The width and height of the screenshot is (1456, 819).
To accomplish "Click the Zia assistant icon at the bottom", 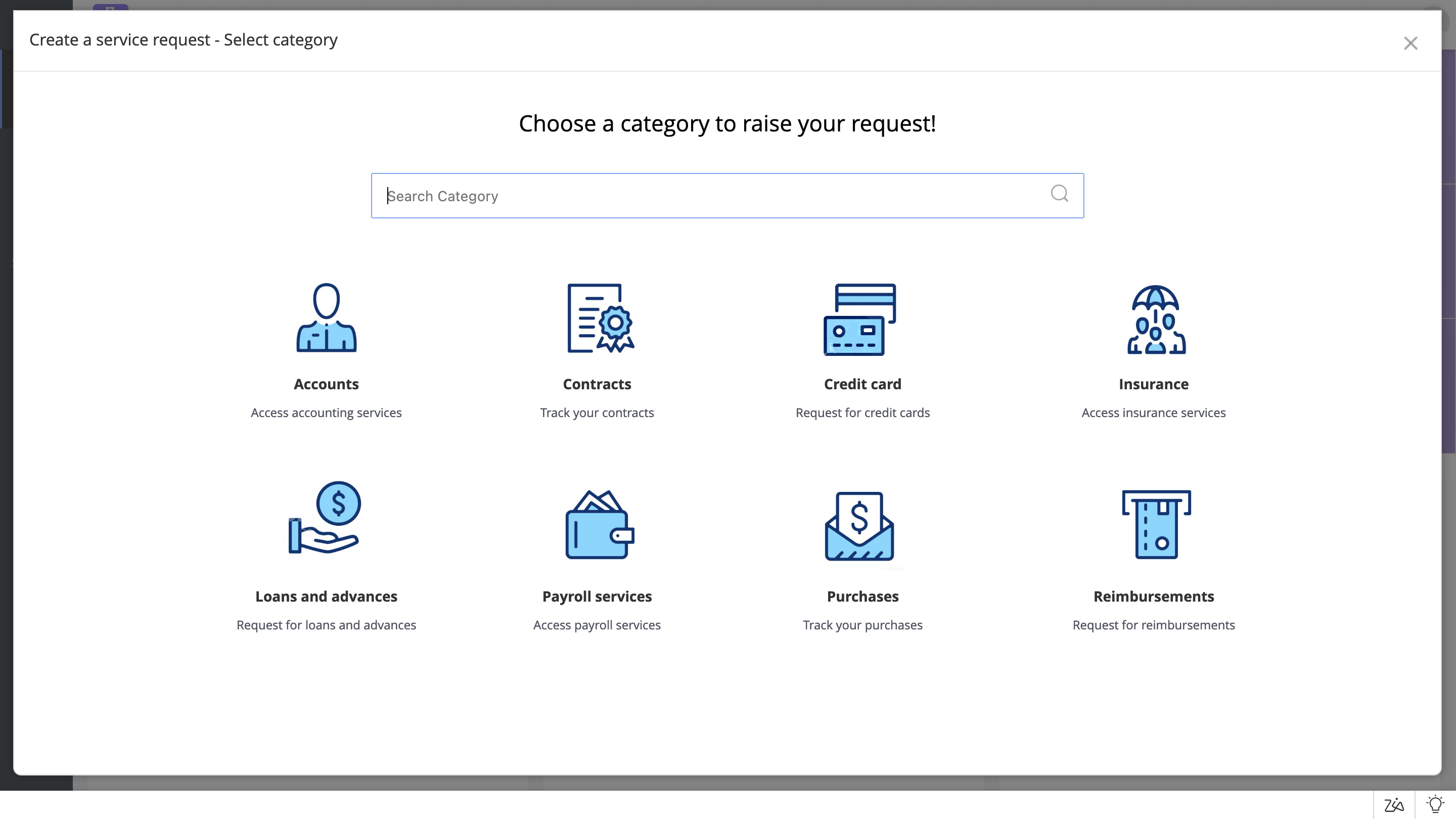I will 1394,804.
